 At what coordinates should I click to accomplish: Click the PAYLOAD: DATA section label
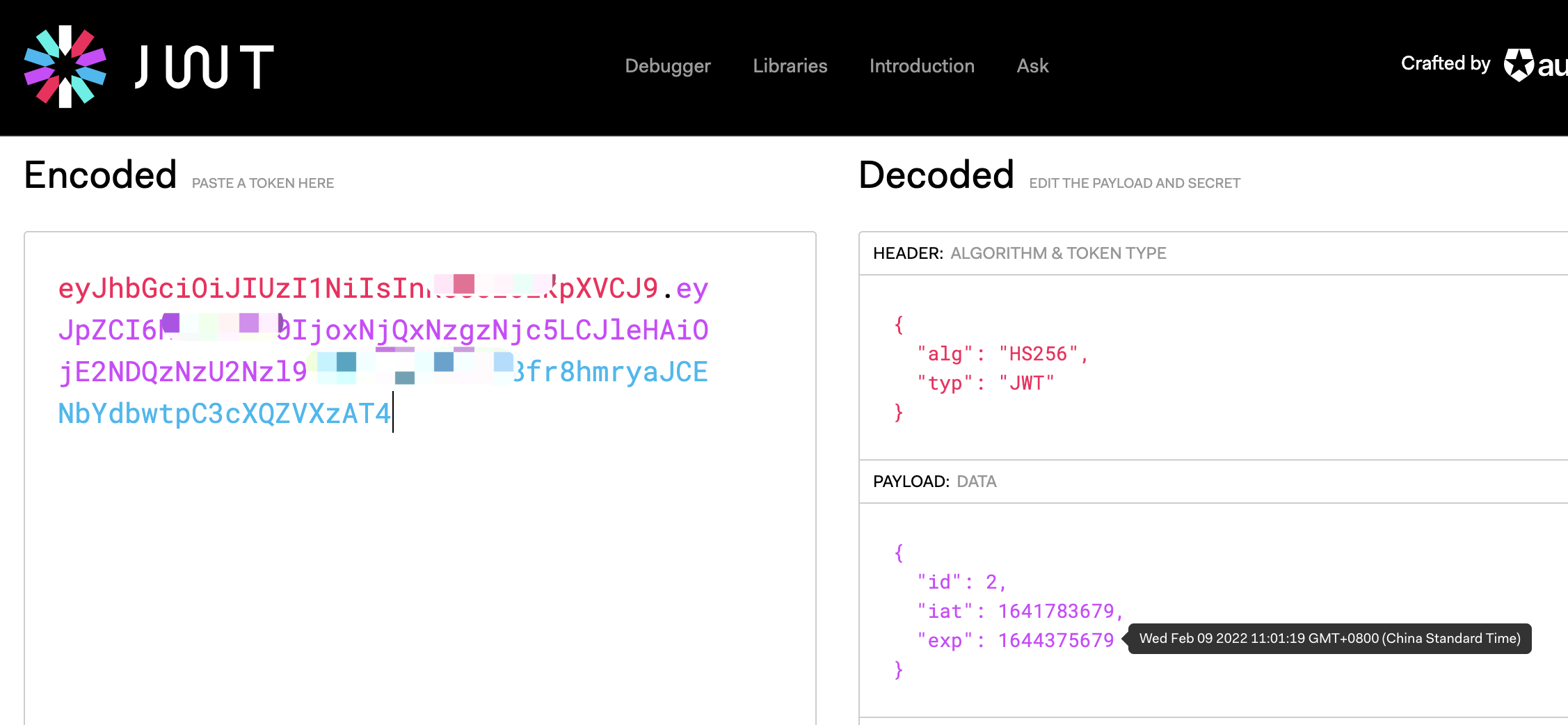pos(935,481)
